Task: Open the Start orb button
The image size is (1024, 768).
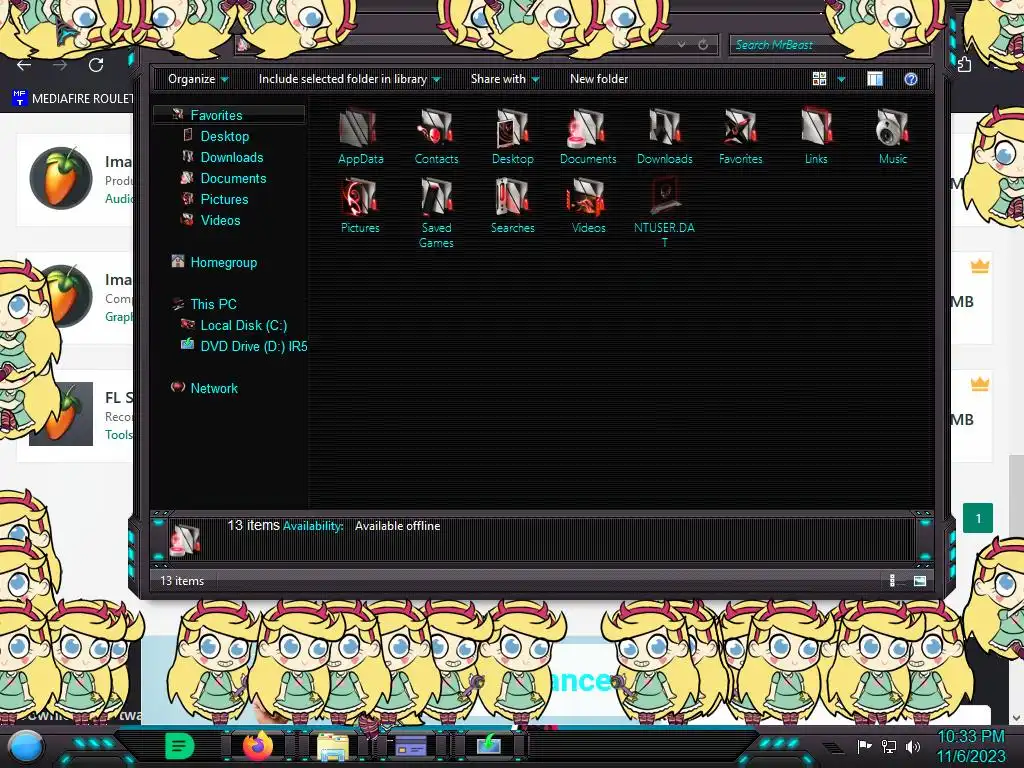Action: click(x=27, y=746)
